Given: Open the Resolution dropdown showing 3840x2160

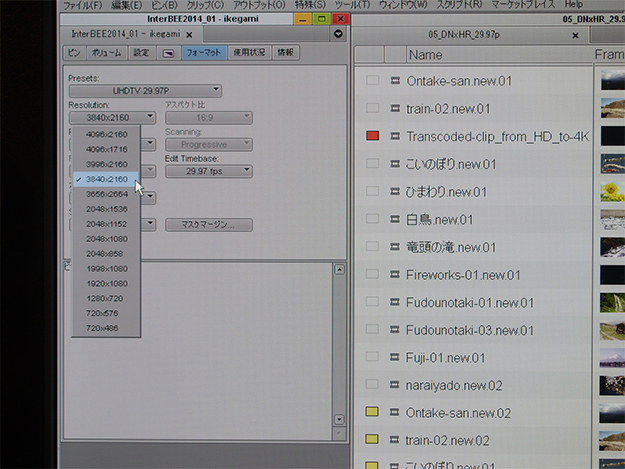Looking at the screenshot, I should coord(112,118).
